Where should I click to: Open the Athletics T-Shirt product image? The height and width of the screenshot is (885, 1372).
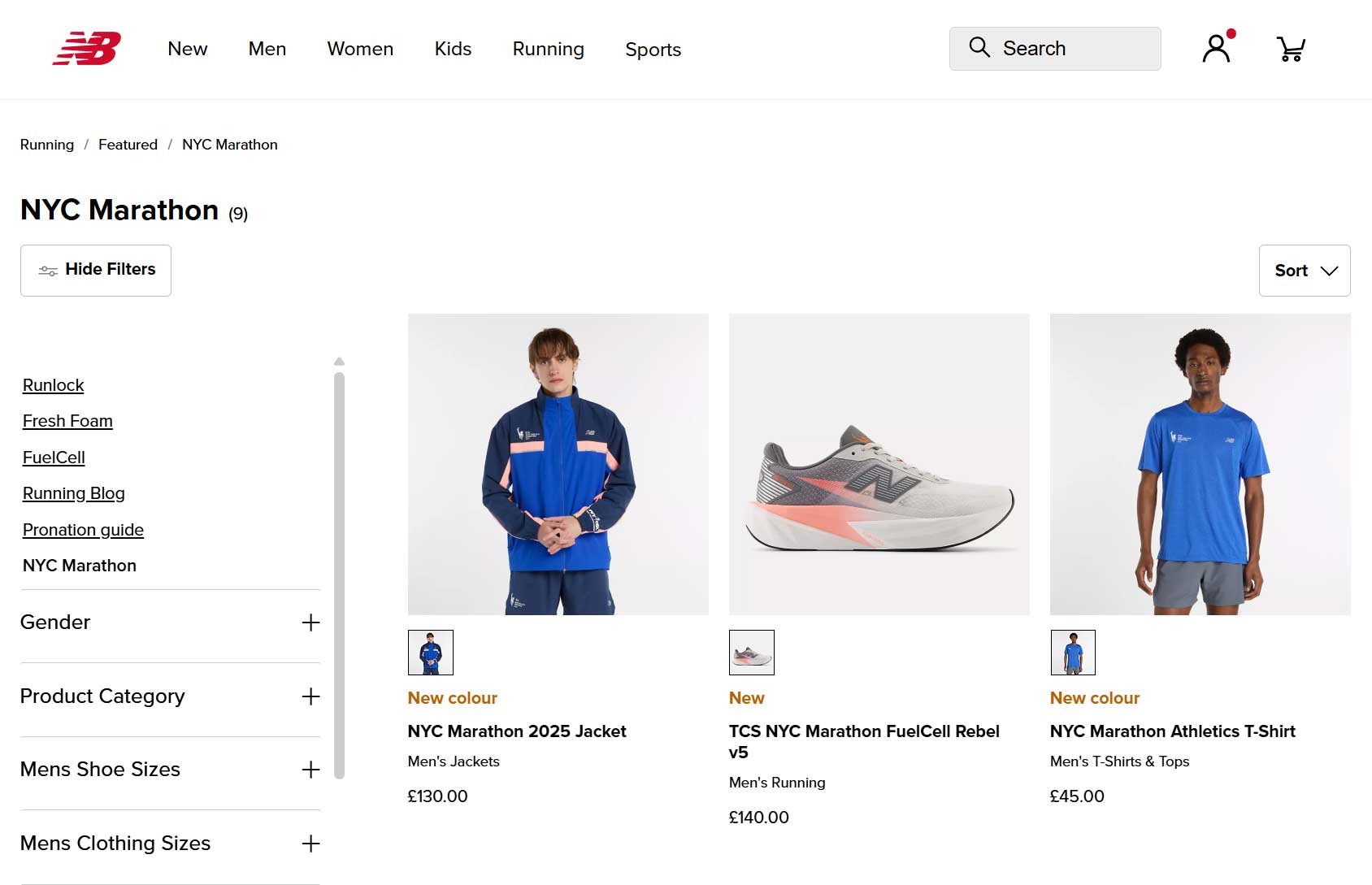click(x=1200, y=464)
